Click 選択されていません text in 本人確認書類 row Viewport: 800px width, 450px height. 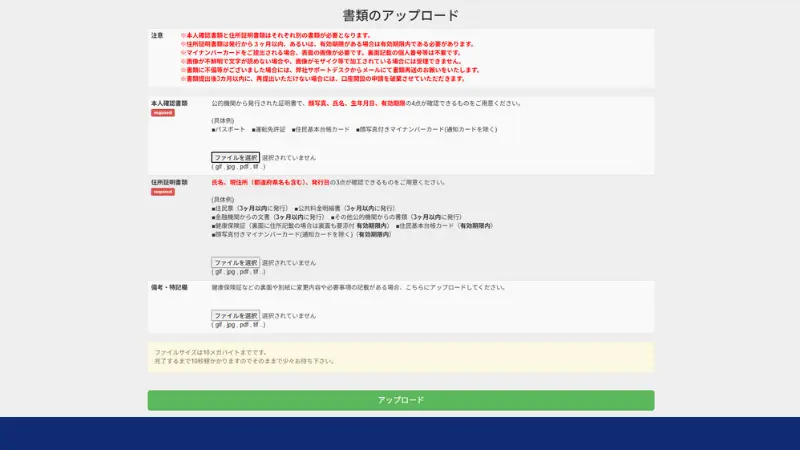click(289, 157)
